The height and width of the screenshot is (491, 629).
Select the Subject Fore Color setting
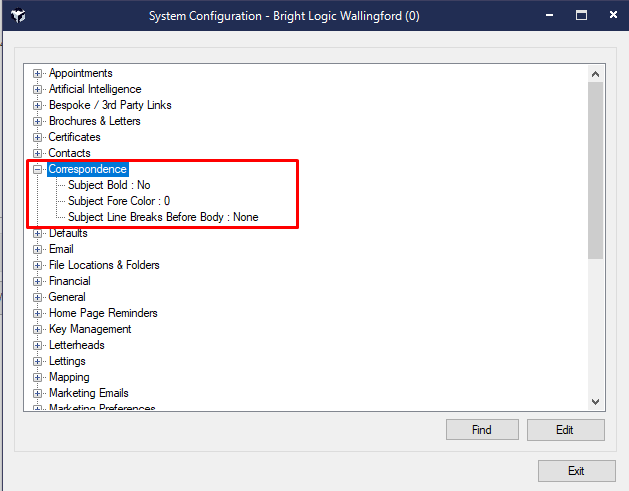(119, 201)
